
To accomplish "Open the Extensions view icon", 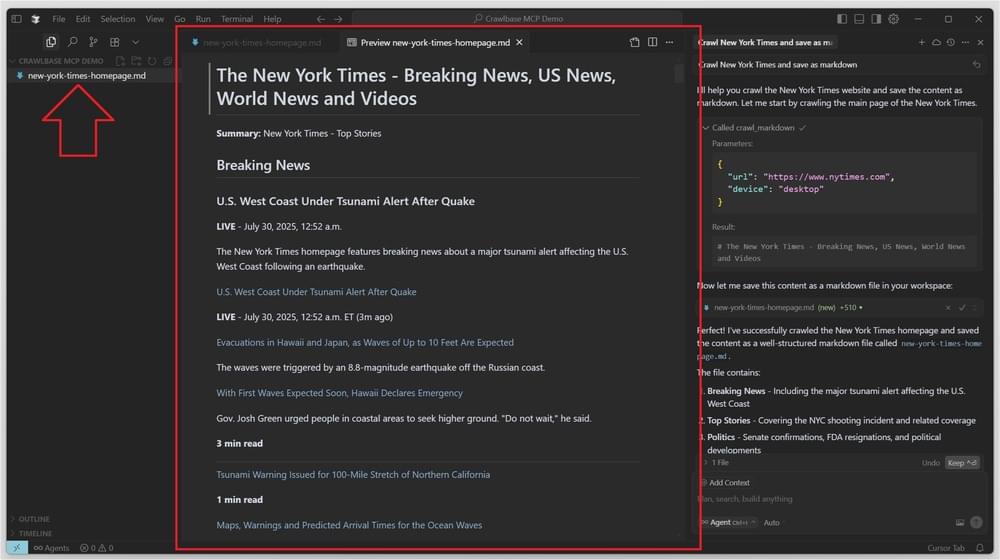I will [x=114, y=42].
